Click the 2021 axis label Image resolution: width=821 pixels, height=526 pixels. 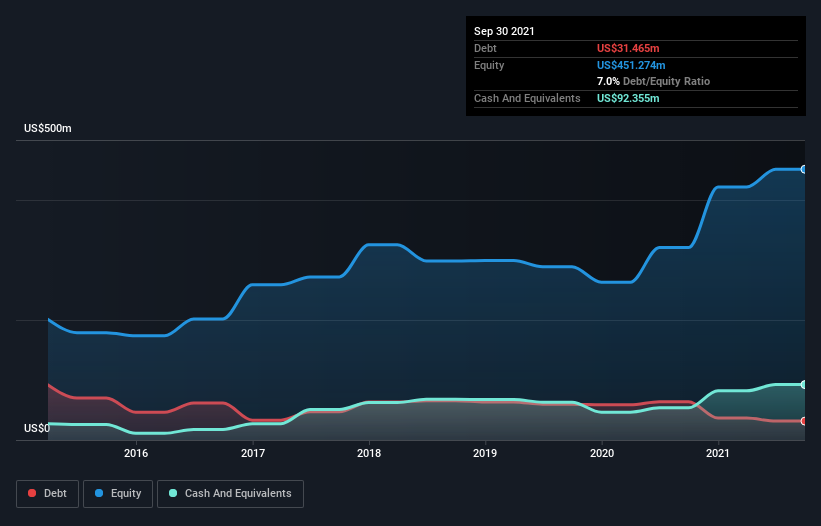(x=718, y=453)
